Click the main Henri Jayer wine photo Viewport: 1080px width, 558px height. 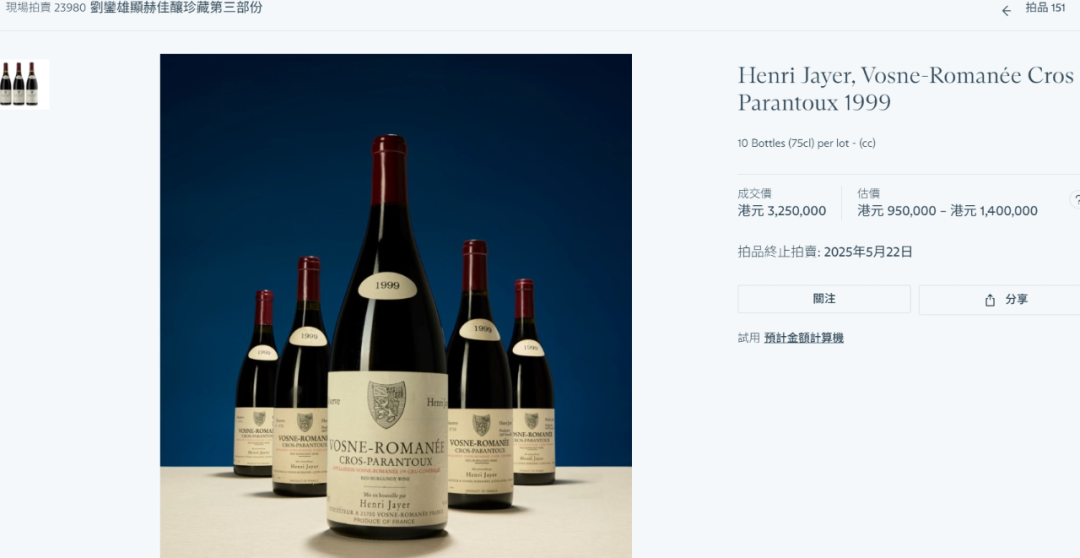(396, 306)
